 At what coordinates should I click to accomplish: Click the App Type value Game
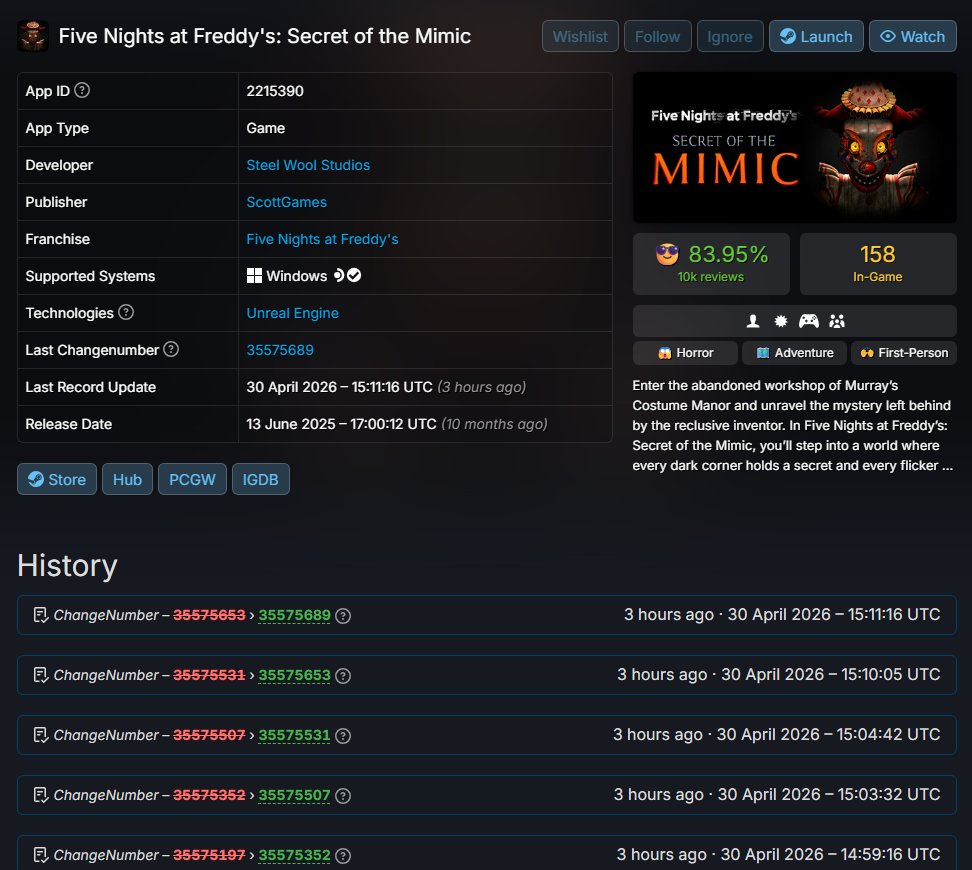[266, 128]
